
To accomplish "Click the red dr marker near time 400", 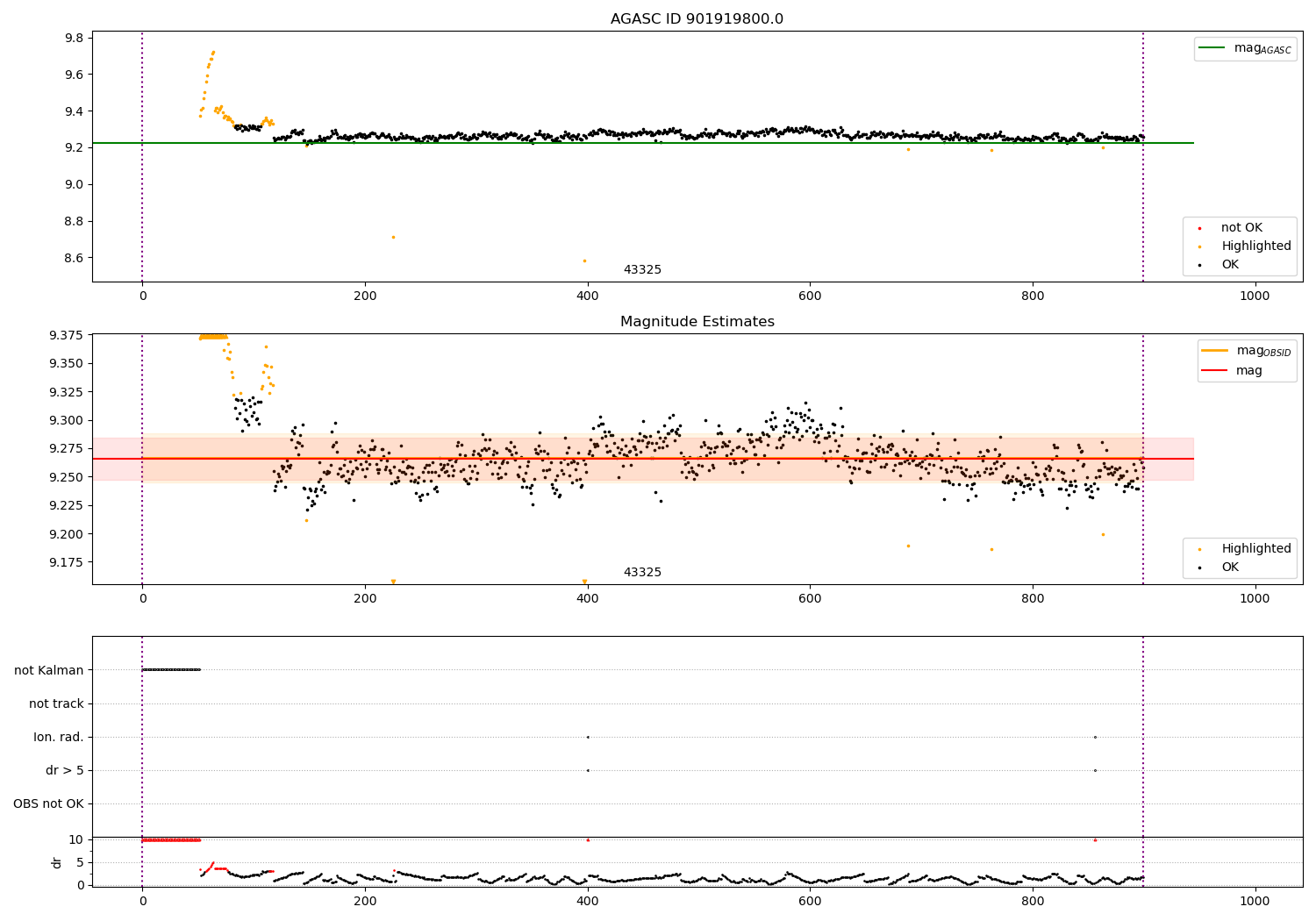I will pos(588,839).
